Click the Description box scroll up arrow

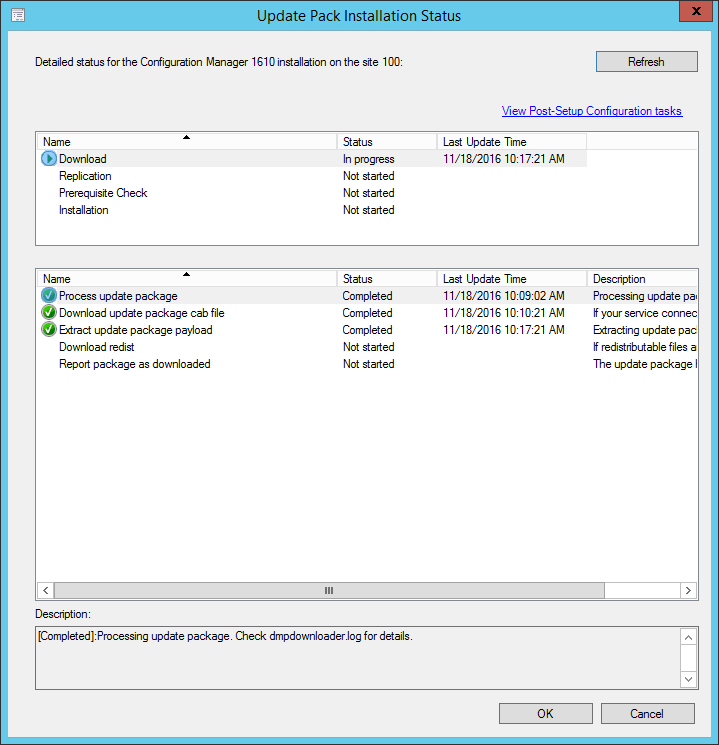(689, 637)
